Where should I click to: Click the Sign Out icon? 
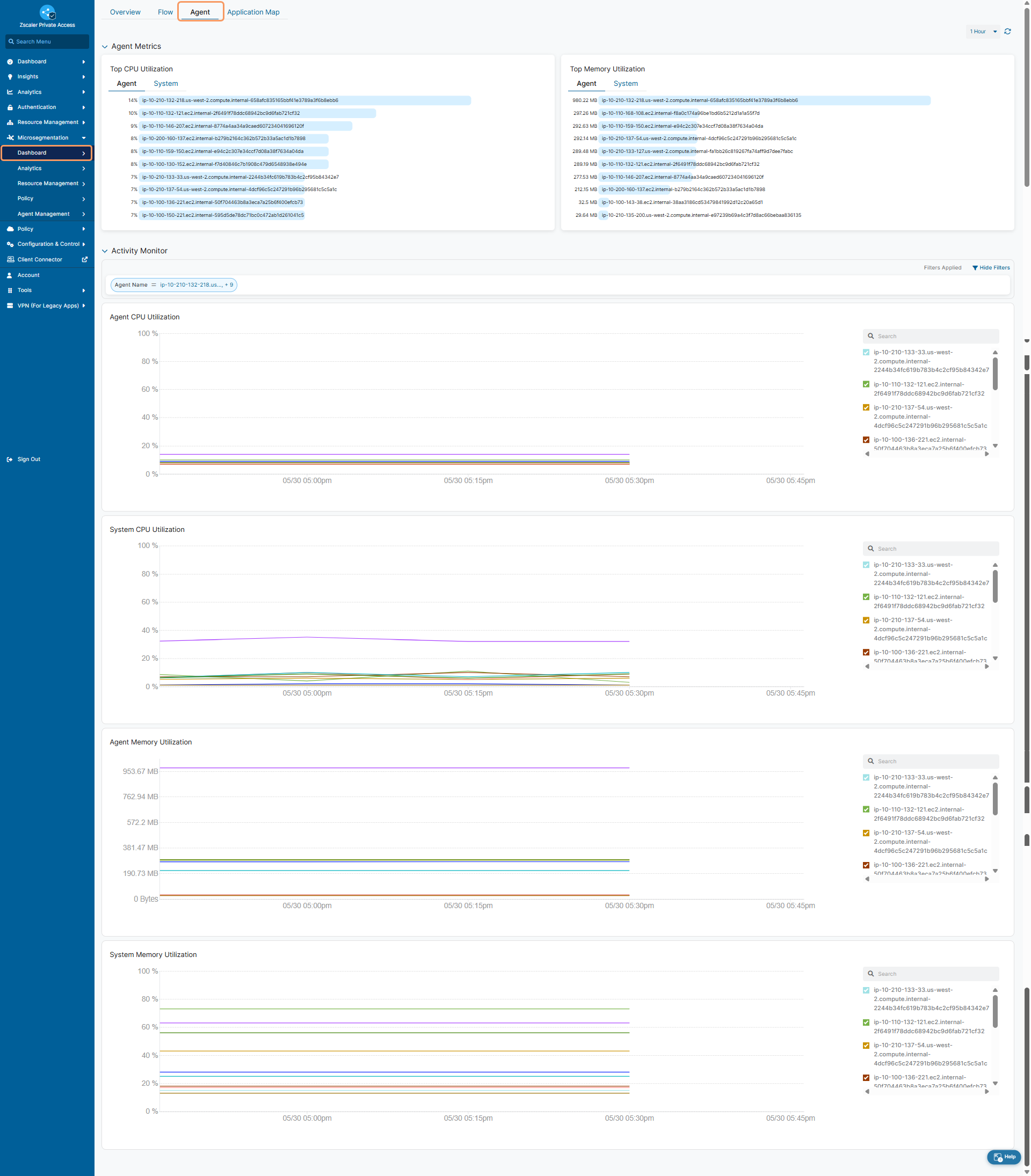click(10, 459)
